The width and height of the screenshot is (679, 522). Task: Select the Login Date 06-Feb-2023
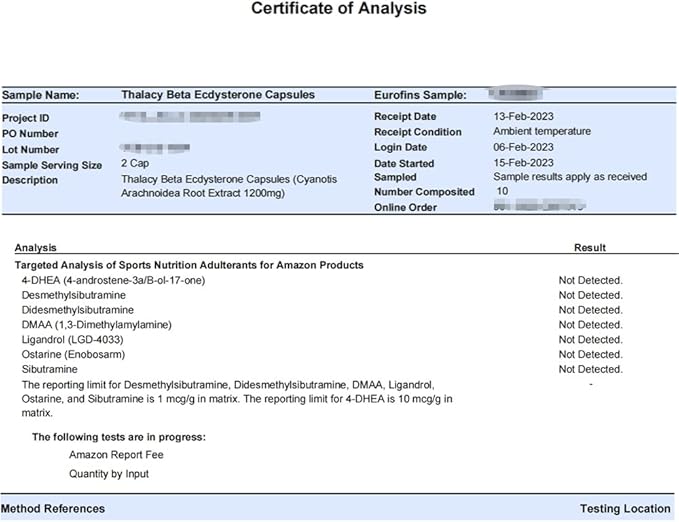[523, 147]
